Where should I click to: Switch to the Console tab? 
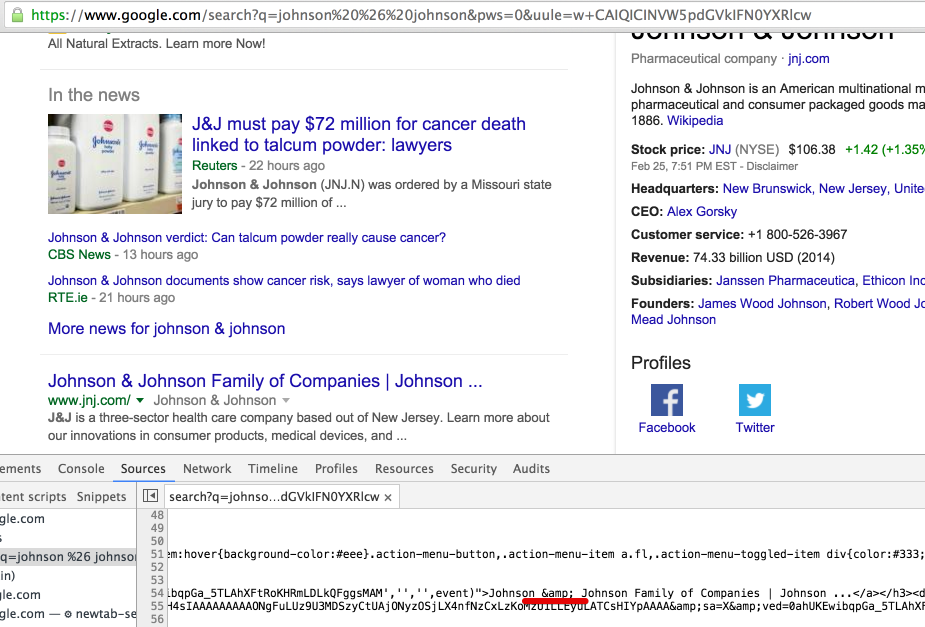coord(81,468)
